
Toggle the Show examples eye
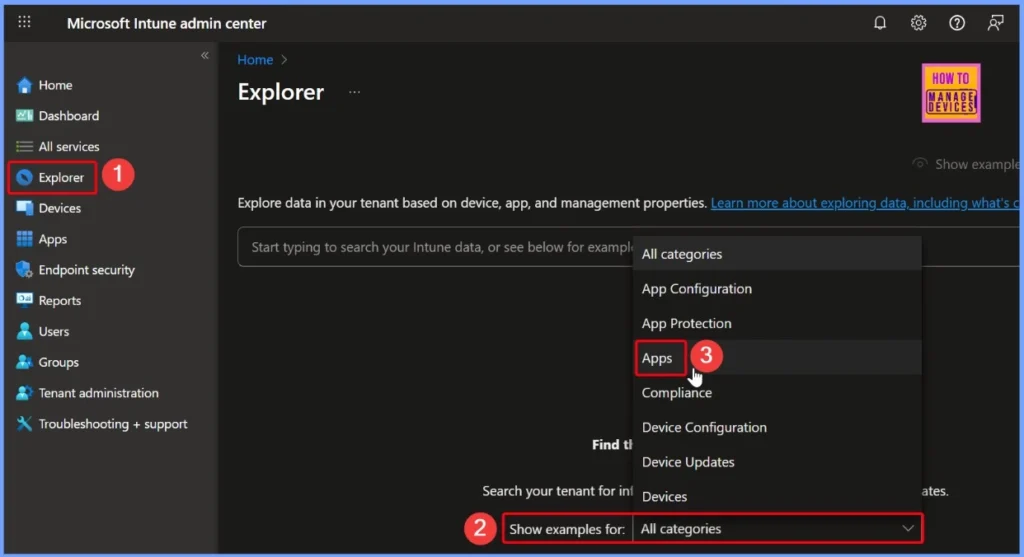pyautogui.click(x=920, y=164)
